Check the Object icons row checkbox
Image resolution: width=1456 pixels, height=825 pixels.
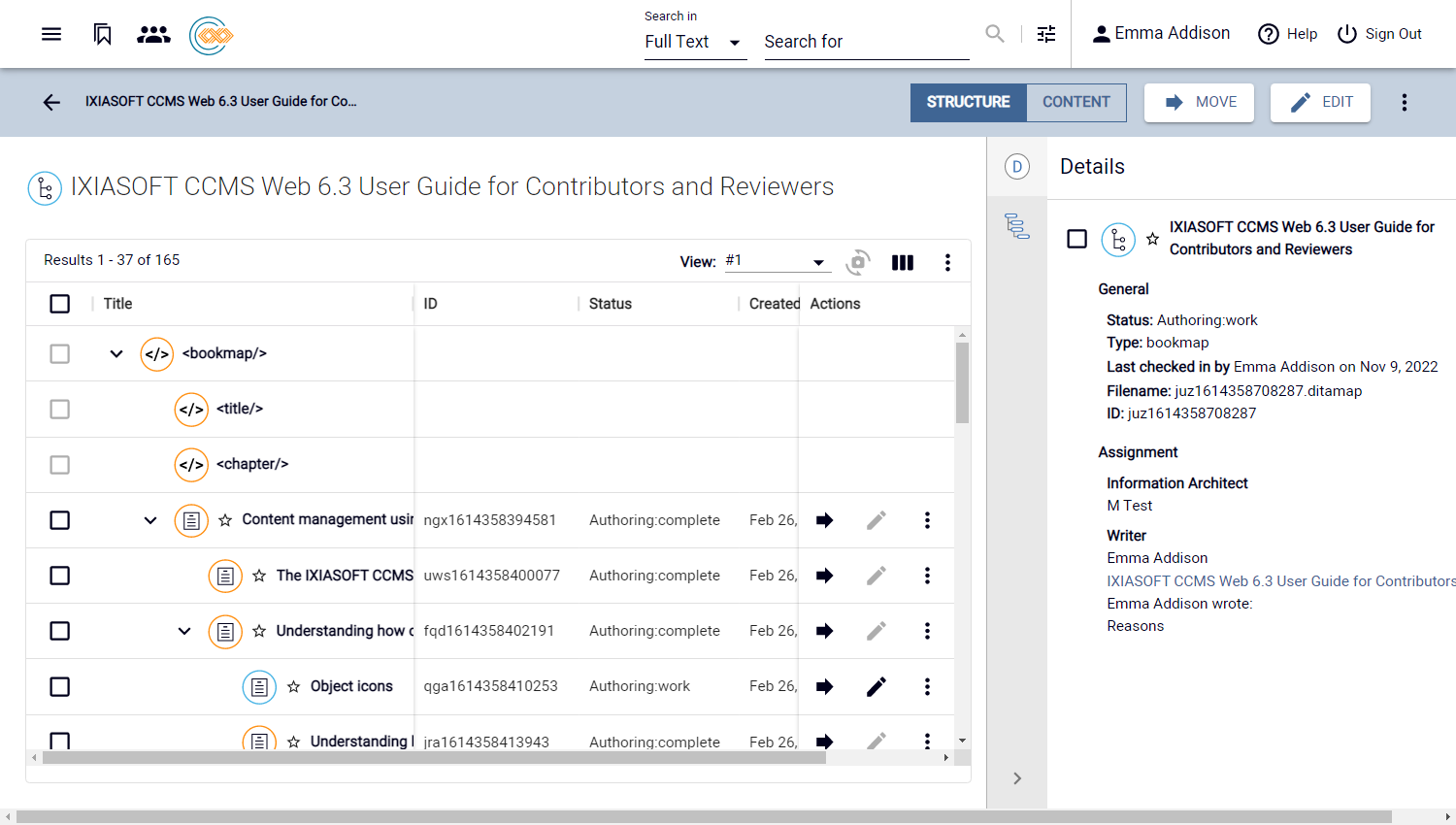point(60,687)
